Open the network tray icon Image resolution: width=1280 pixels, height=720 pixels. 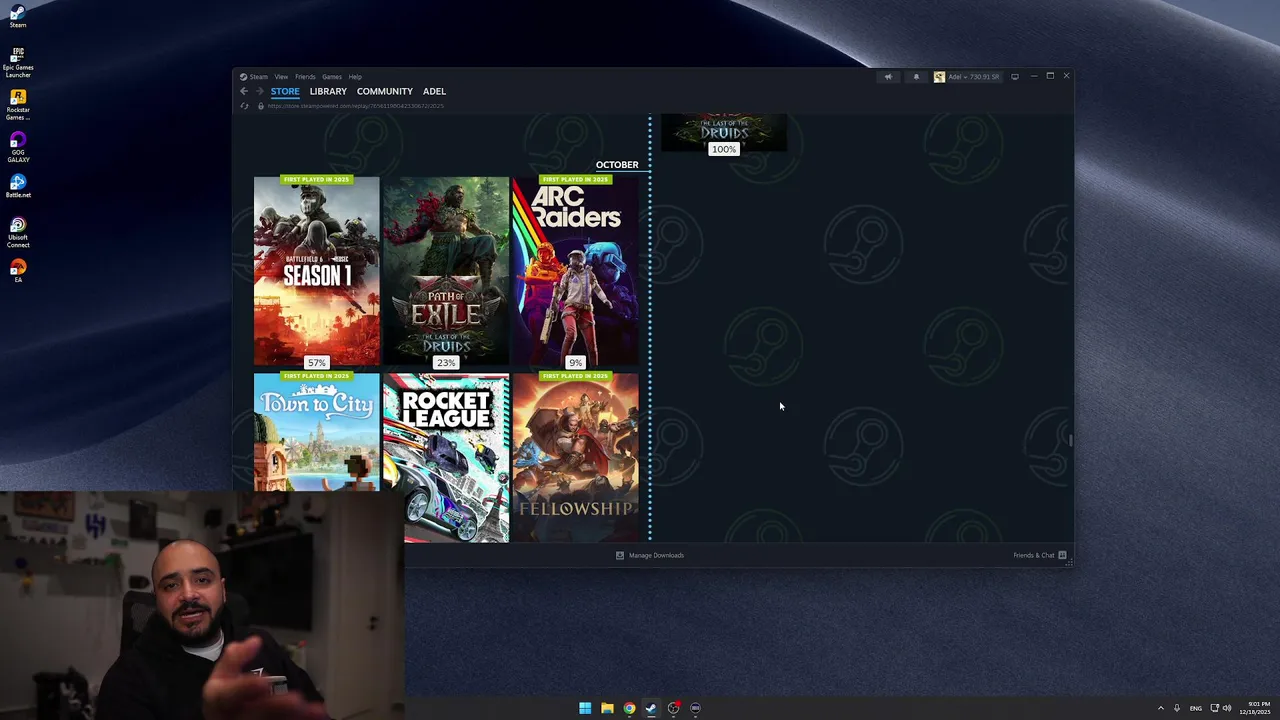pos(1215,708)
